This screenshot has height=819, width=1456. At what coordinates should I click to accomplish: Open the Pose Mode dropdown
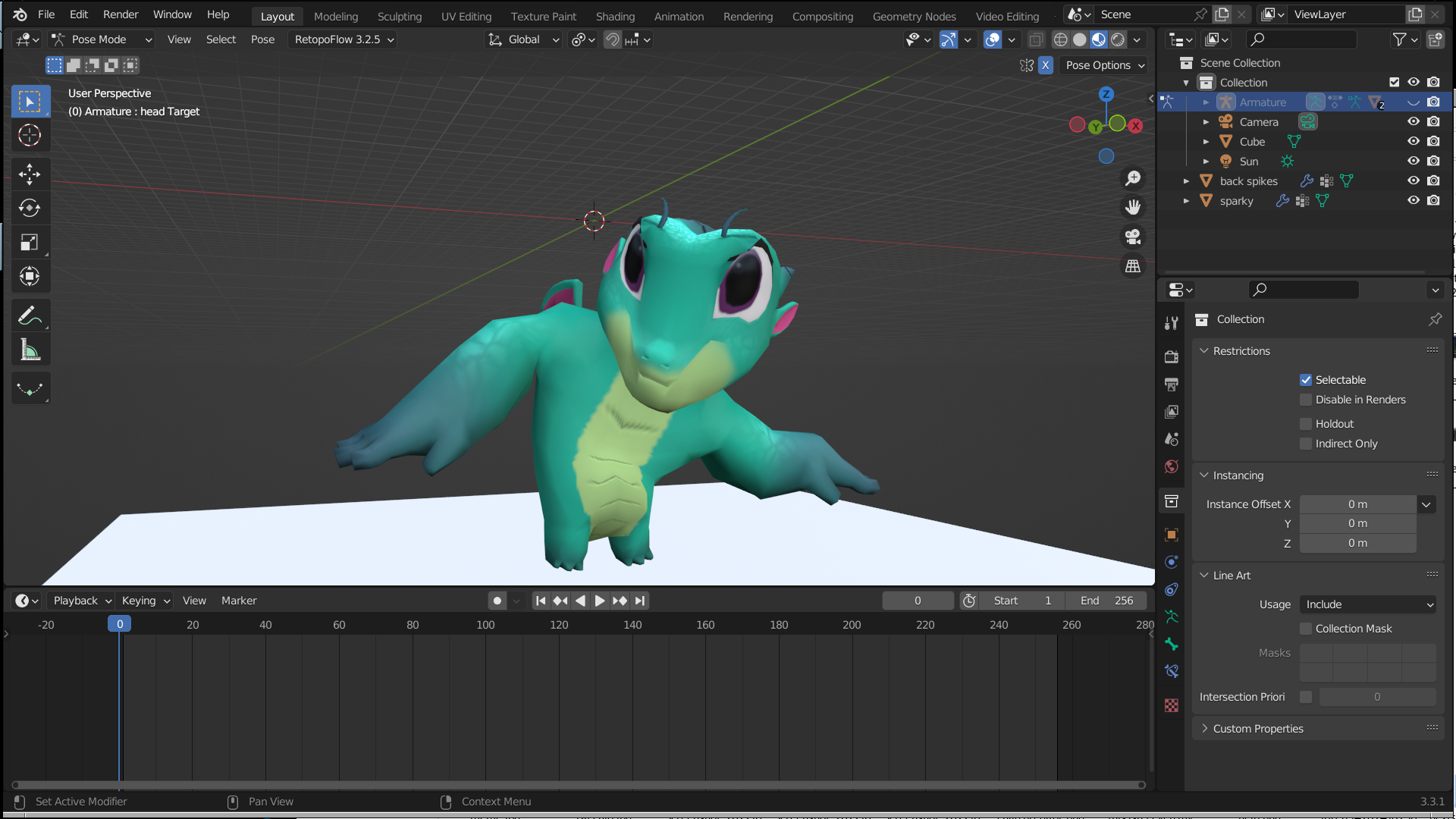click(102, 39)
